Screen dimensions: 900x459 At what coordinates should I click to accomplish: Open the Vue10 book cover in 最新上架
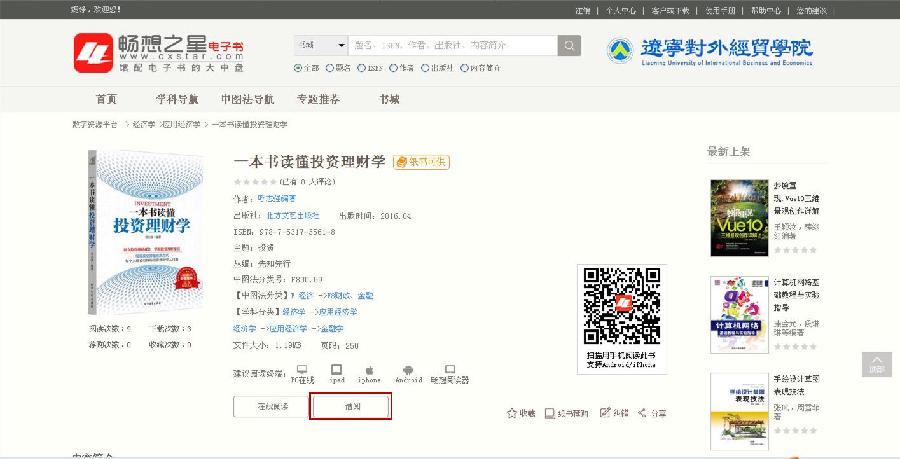[739, 217]
